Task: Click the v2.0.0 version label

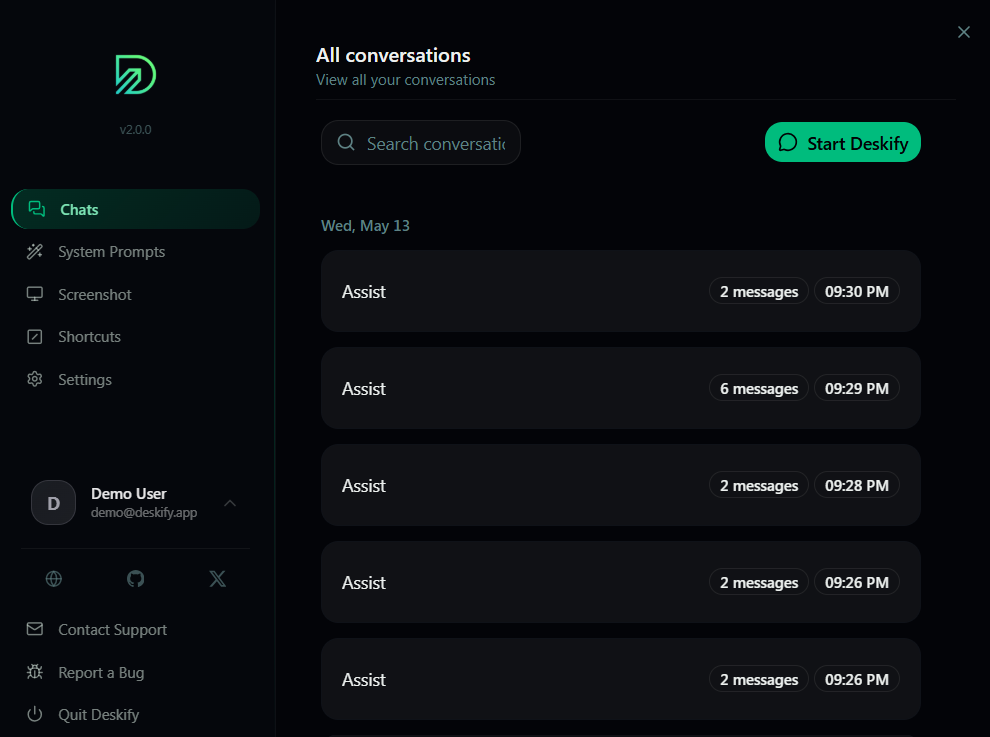Action: pos(136,129)
